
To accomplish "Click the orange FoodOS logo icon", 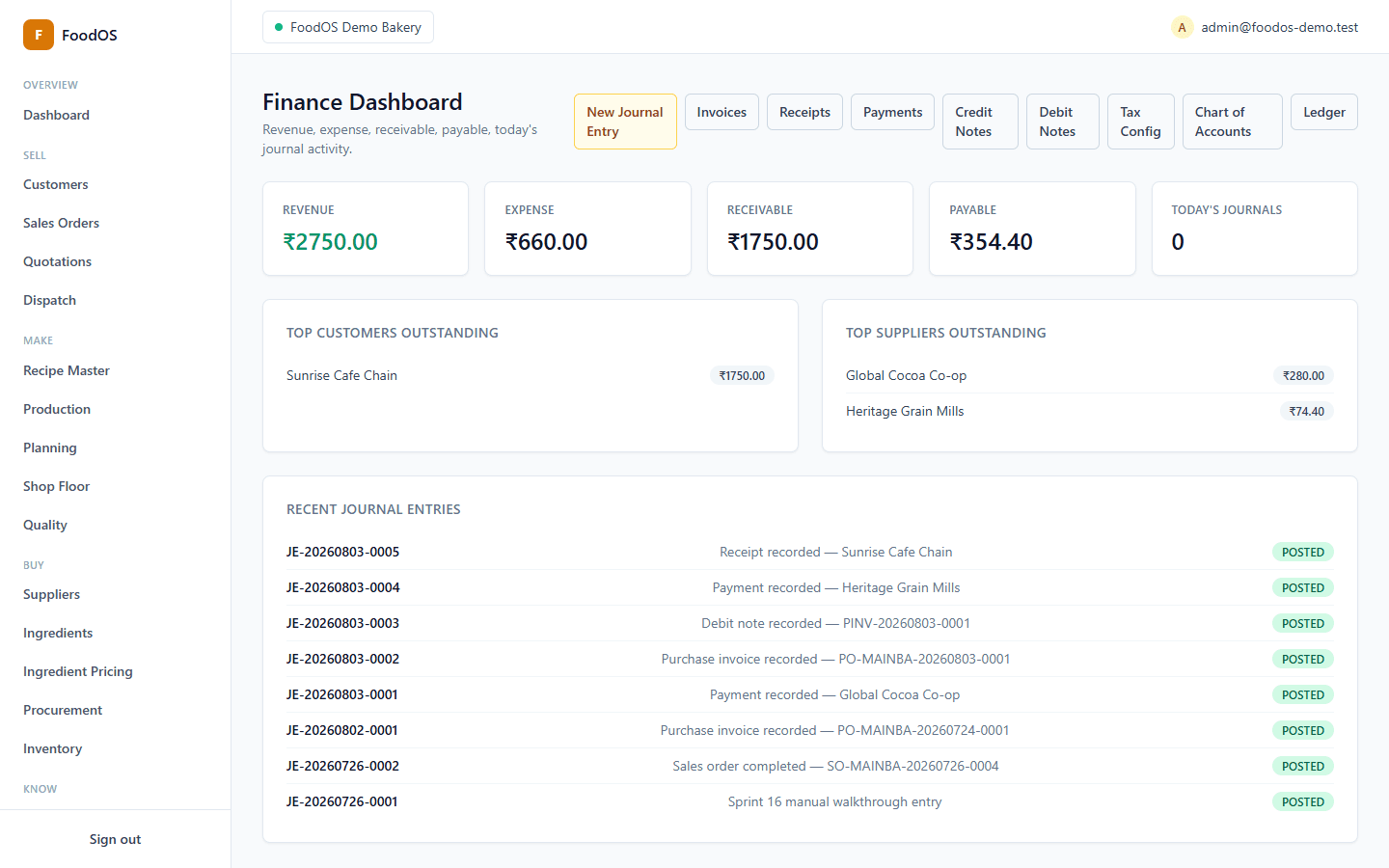I will coord(39,35).
